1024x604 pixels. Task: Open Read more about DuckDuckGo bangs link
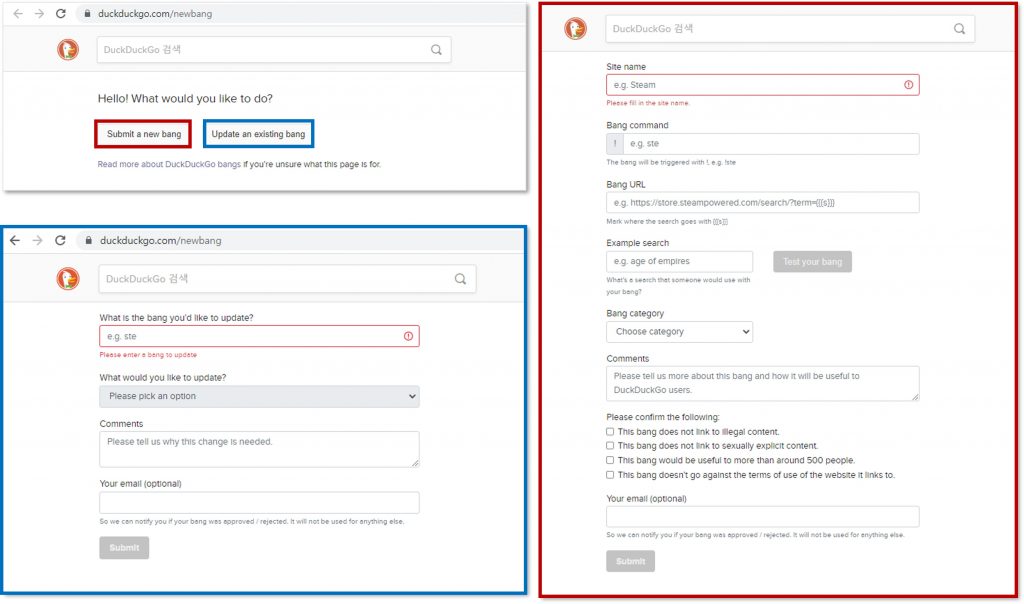click(169, 164)
